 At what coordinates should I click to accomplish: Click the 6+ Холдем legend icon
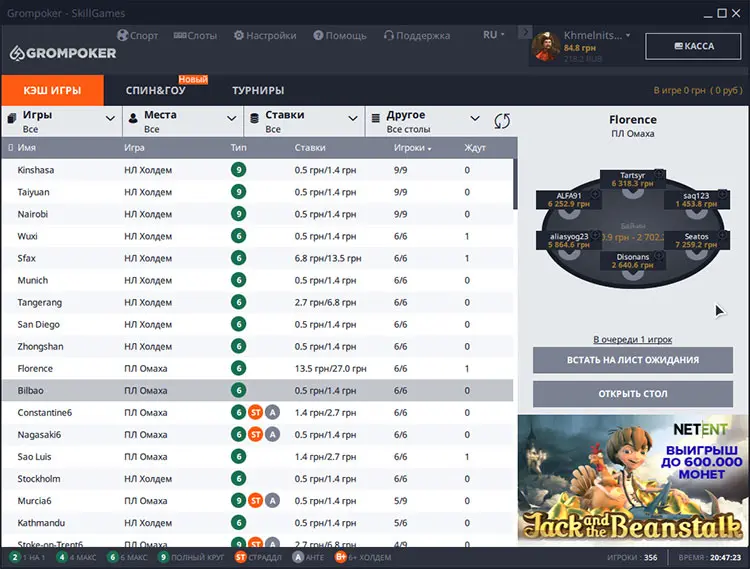pyautogui.click(x=341, y=558)
